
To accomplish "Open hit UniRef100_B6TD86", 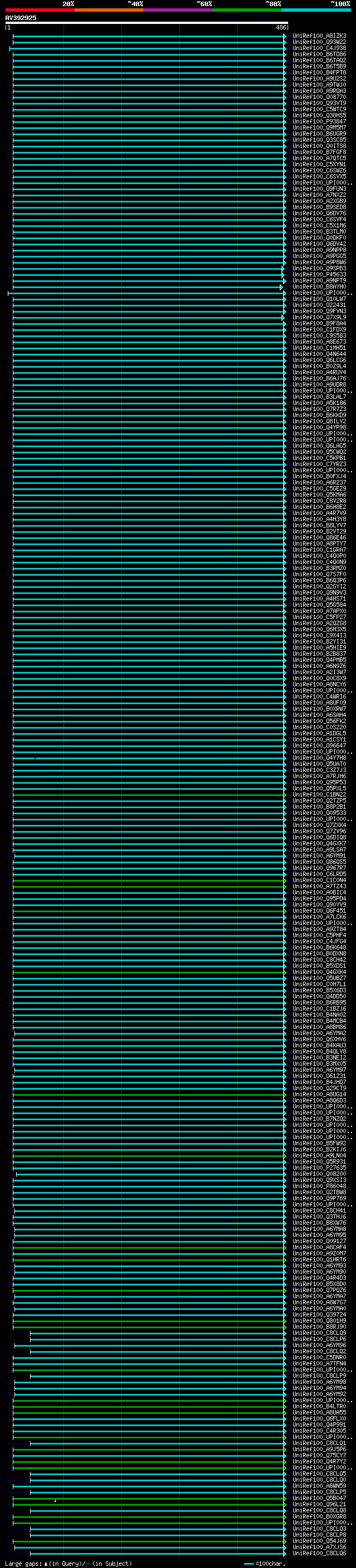I will (x=319, y=54).
